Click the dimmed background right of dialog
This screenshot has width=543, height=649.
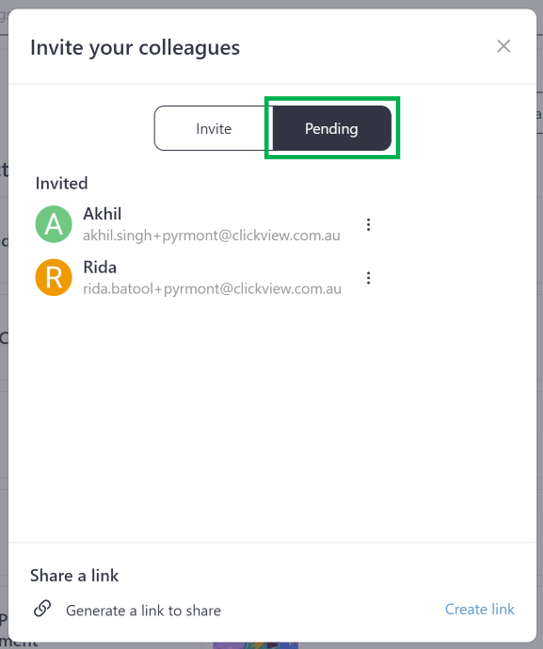tap(540, 331)
